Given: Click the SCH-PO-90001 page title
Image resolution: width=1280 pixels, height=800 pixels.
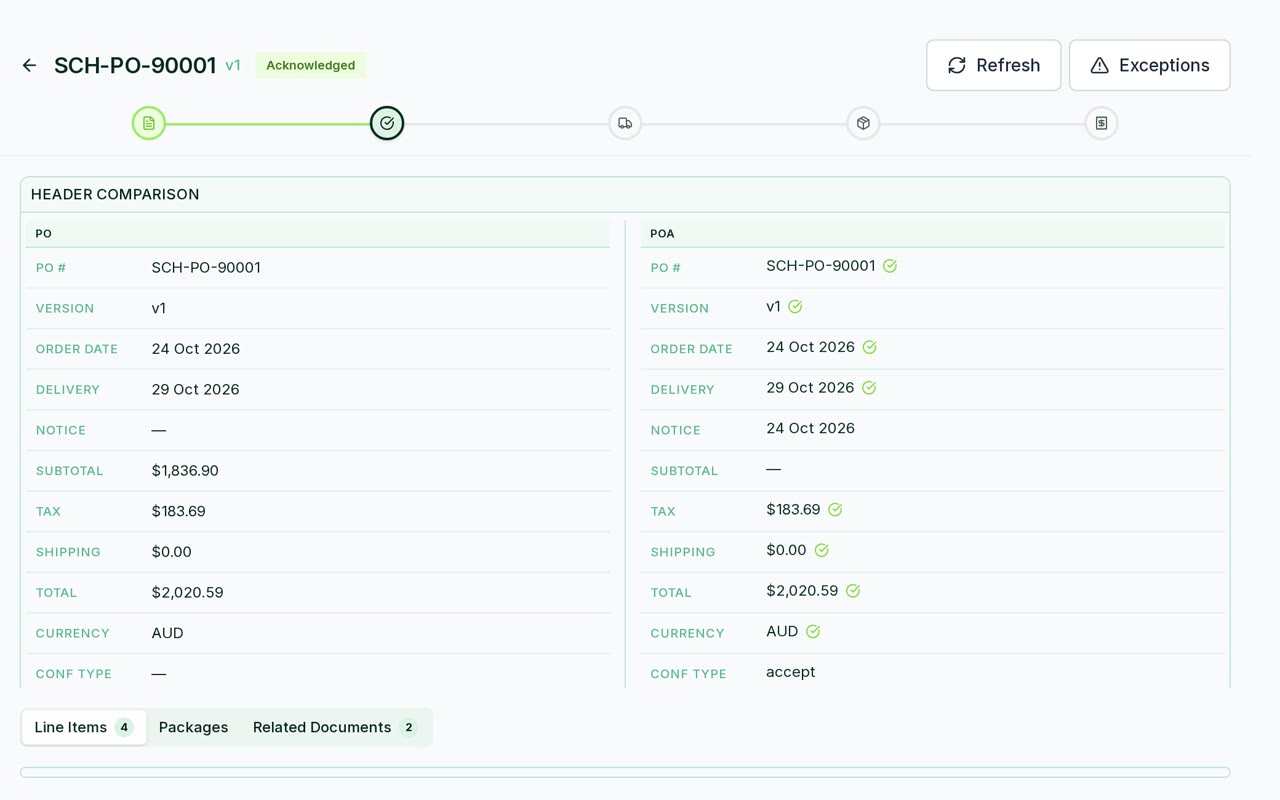Looking at the screenshot, I should 135,65.
